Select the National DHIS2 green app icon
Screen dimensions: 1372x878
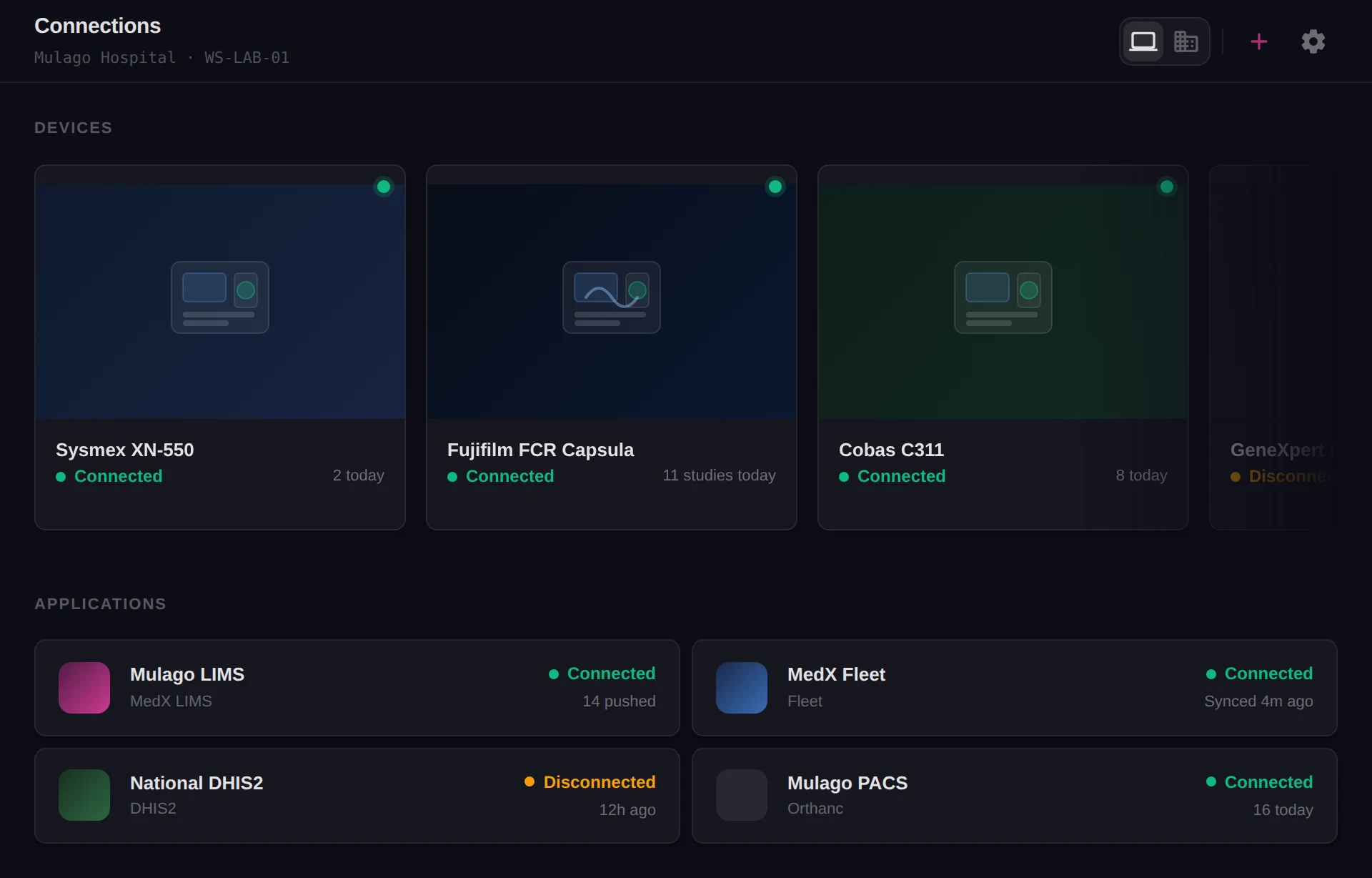click(84, 795)
